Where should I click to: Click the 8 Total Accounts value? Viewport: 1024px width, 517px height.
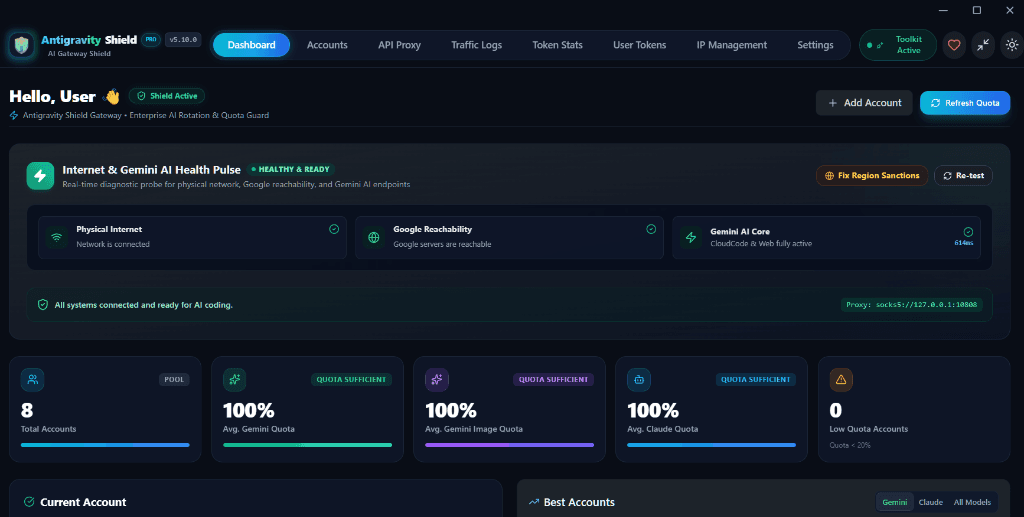tap(27, 411)
